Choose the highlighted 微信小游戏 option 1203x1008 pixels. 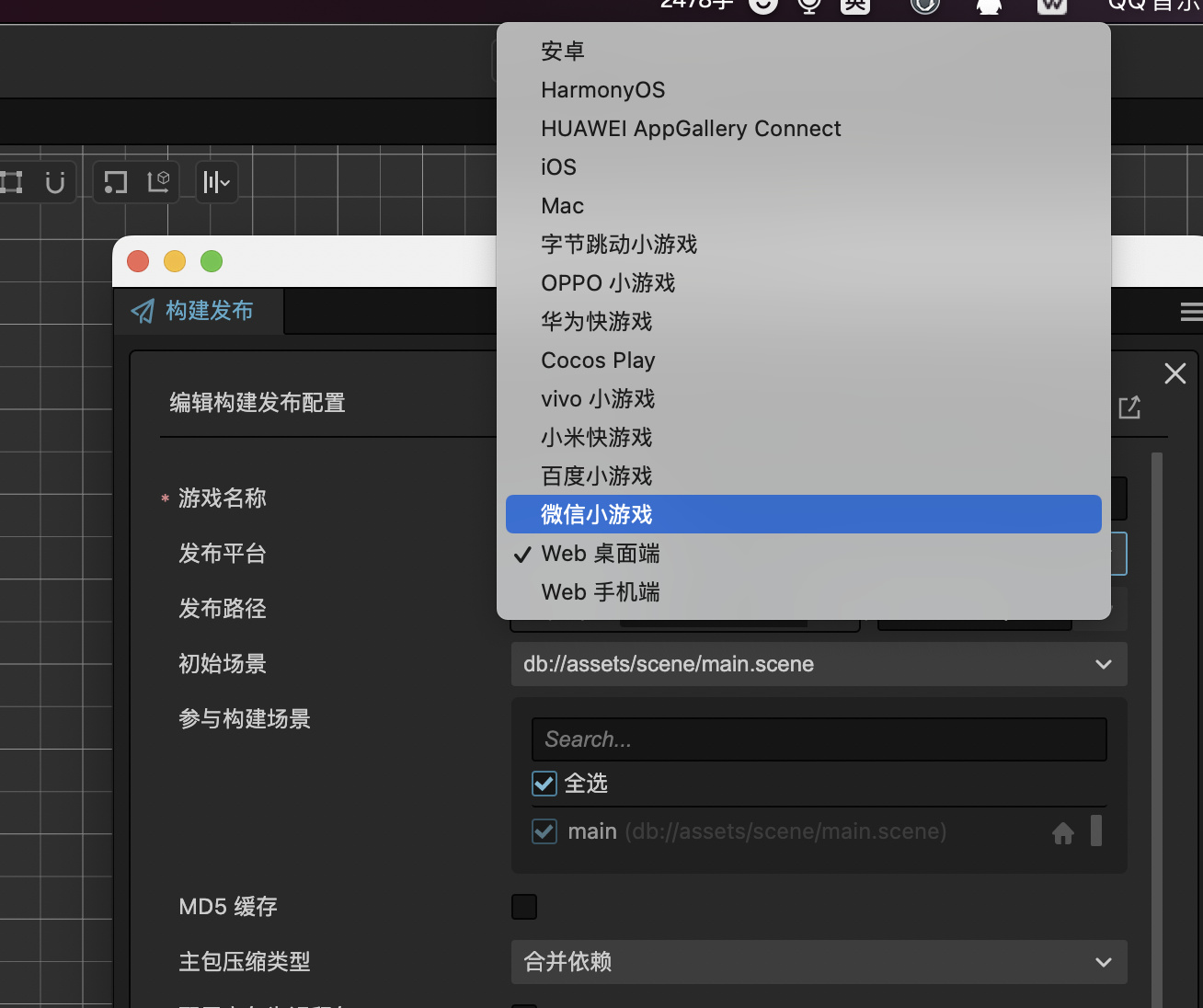pos(803,515)
